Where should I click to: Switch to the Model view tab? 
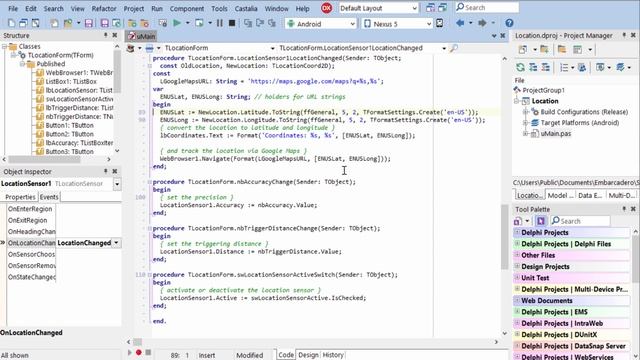[560, 195]
